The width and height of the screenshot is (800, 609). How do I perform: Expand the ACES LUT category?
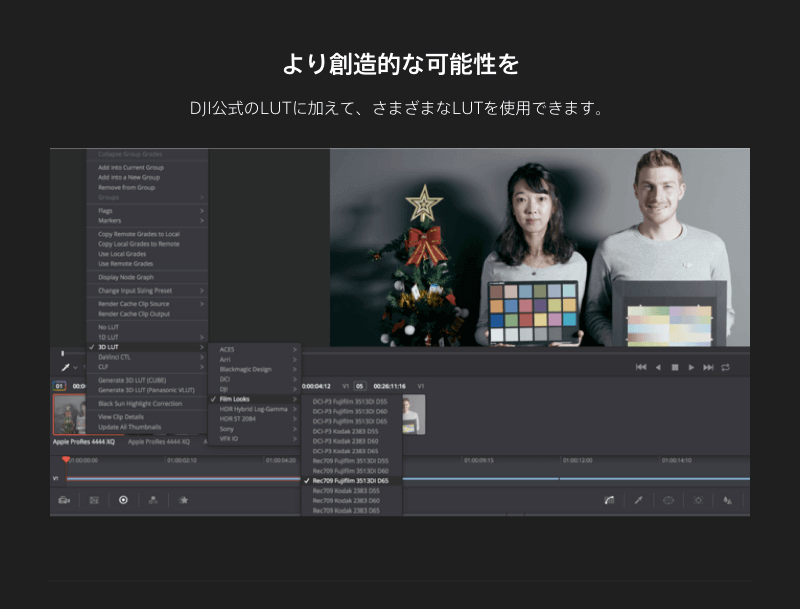pyautogui.click(x=255, y=349)
